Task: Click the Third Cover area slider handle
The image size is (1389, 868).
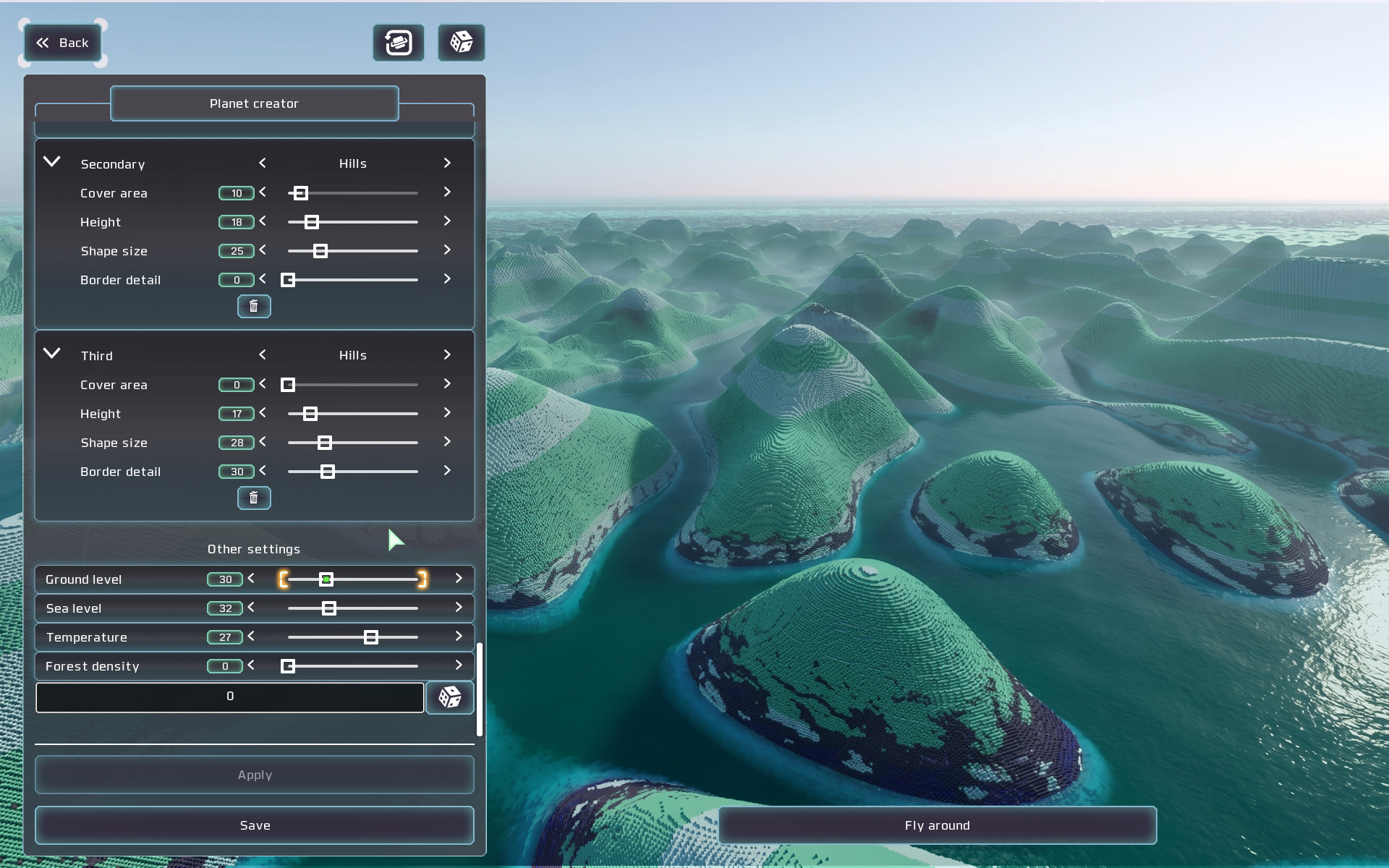Action: click(x=288, y=385)
